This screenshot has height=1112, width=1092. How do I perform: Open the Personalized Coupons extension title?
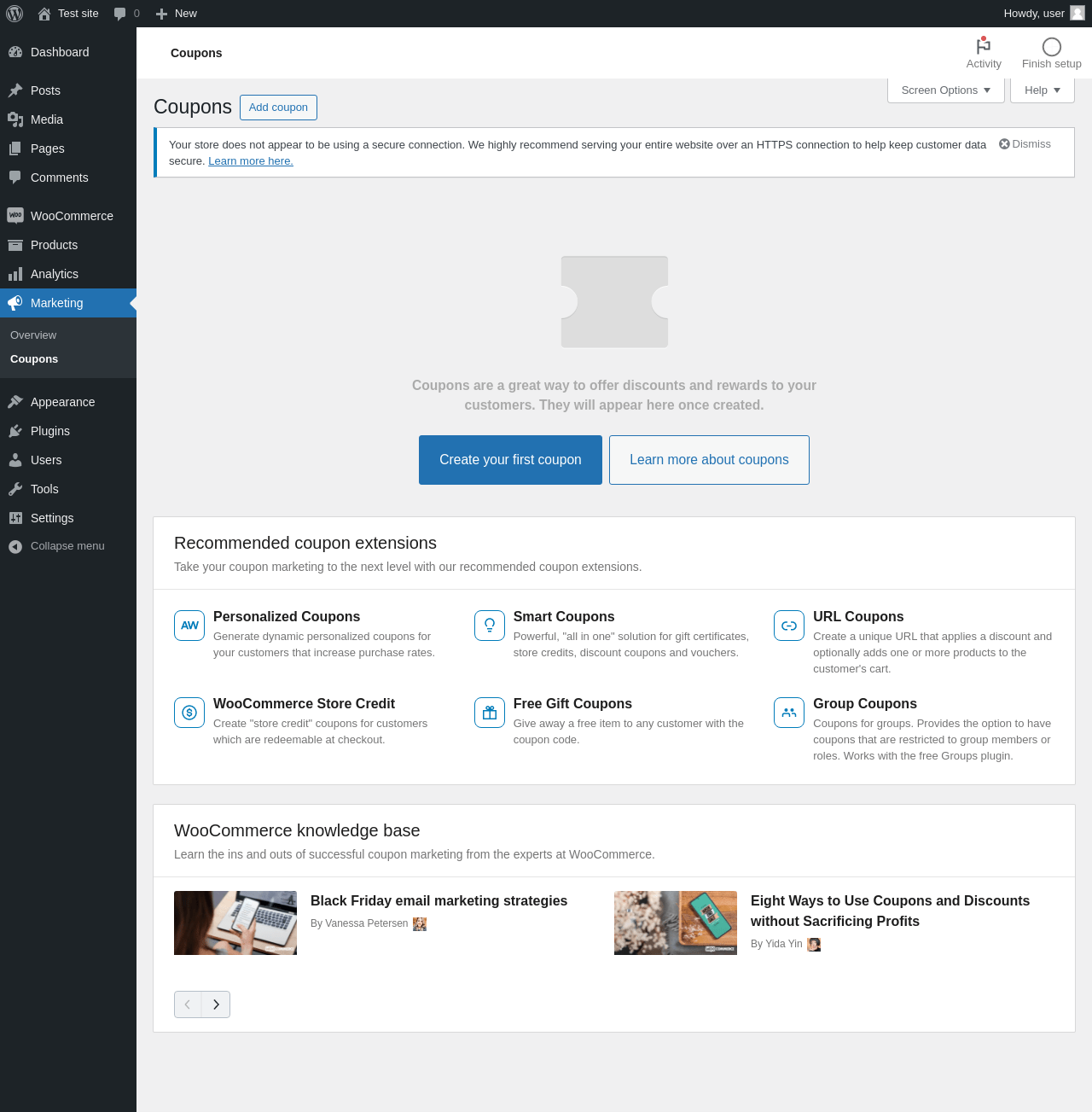pyautogui.click(x=287, y=617)
